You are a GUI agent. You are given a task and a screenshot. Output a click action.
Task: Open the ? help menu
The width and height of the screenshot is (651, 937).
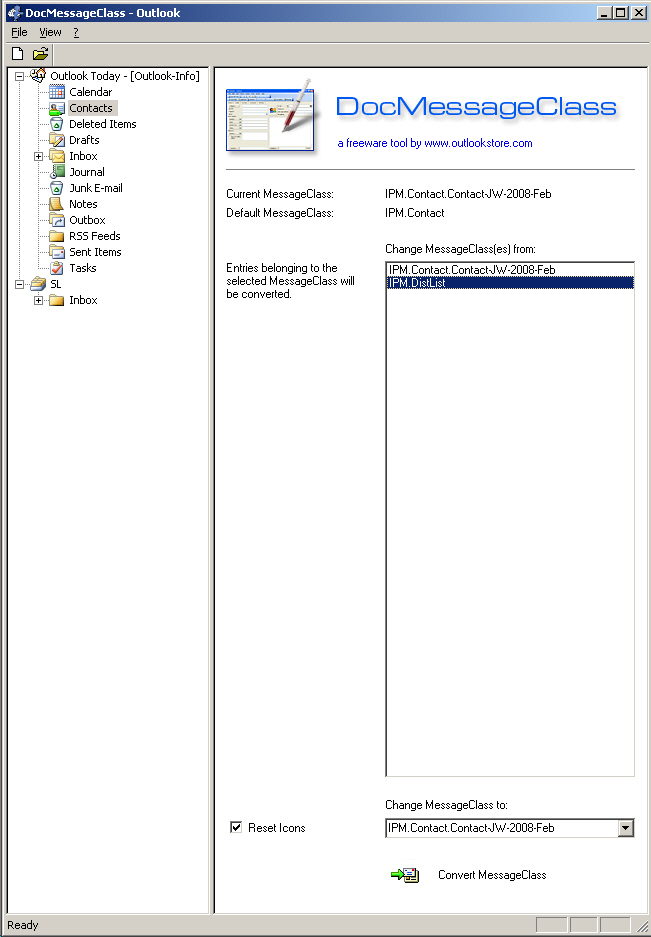click(x=76, y=32)
